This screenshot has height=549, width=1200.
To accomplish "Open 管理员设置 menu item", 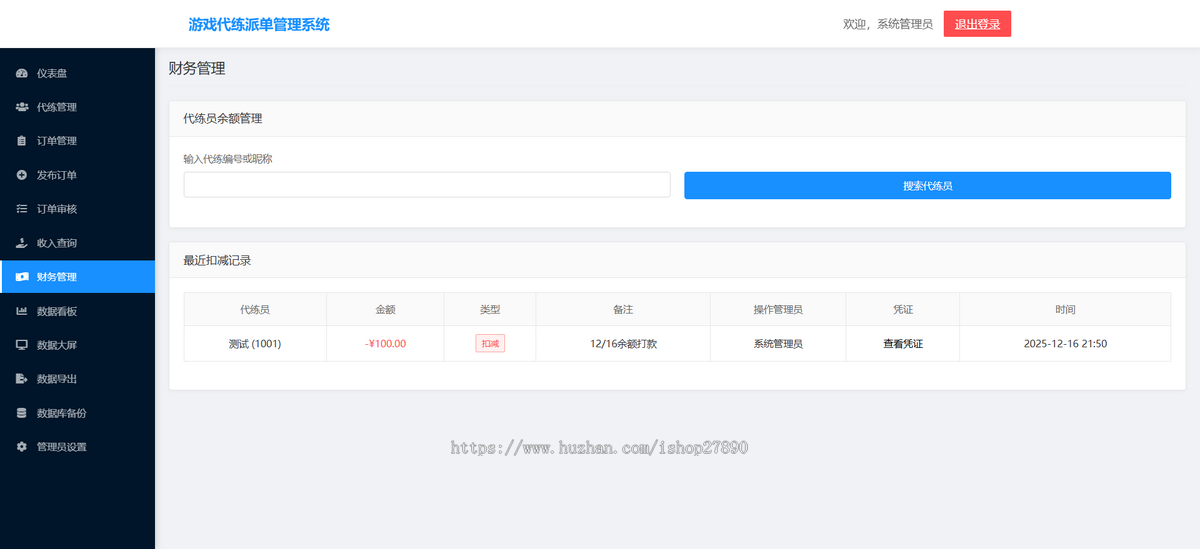I will 77,447.
